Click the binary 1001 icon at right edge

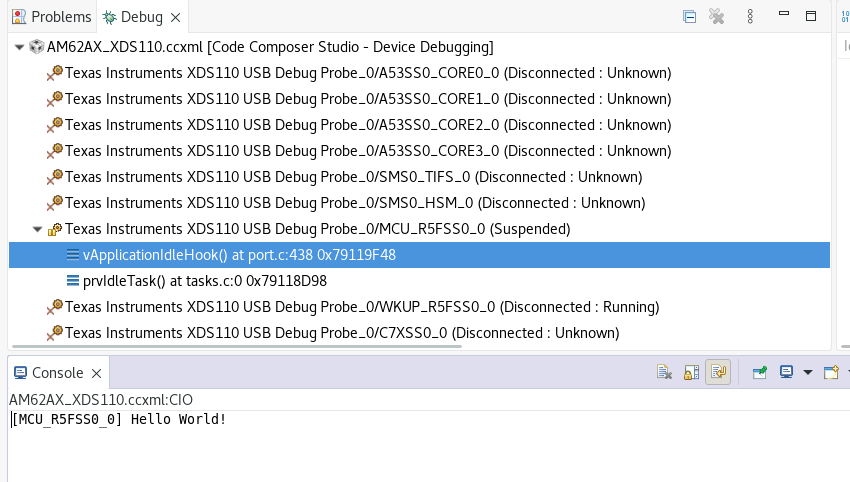coord(845,16)
